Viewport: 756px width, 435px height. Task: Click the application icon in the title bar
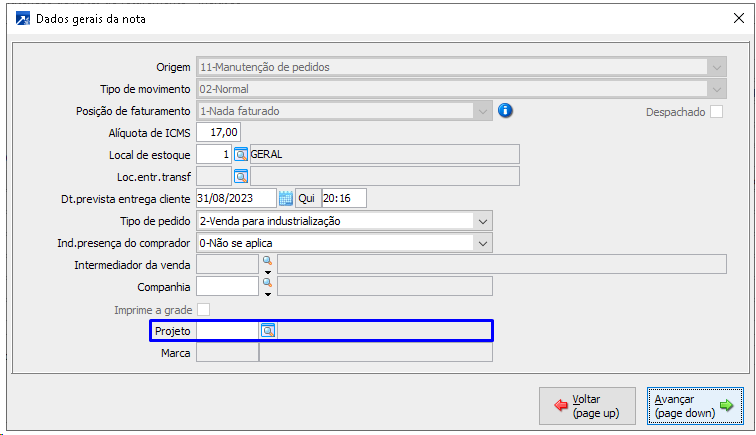(x=23, y=19)
